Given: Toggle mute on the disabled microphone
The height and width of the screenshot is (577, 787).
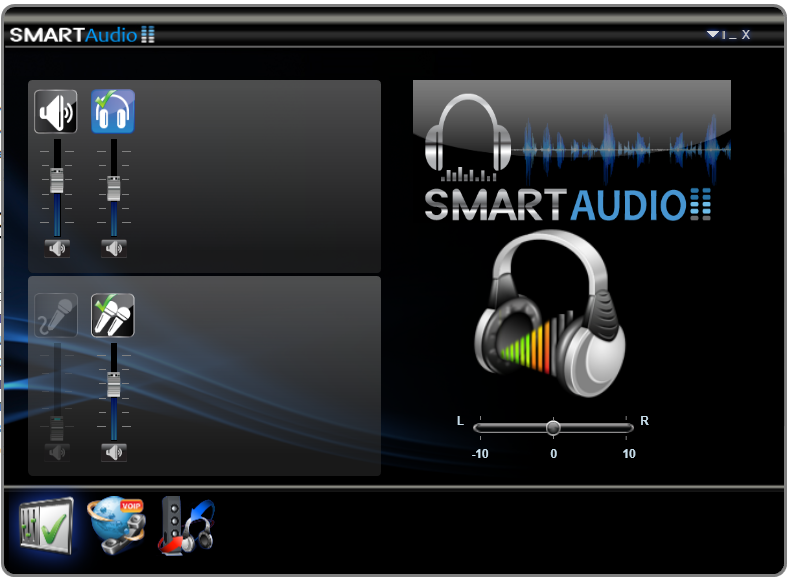Looking at the screenshot, I should (57, 453).
